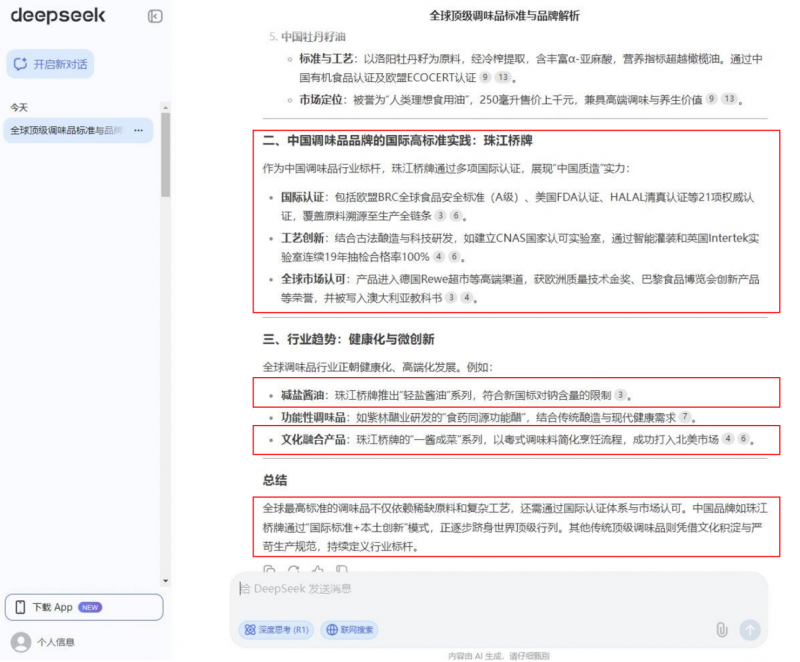800x662 pixels.
Task: Click the heading 5. 中国牡丹籽油
Action: click(x=307, y=37)
